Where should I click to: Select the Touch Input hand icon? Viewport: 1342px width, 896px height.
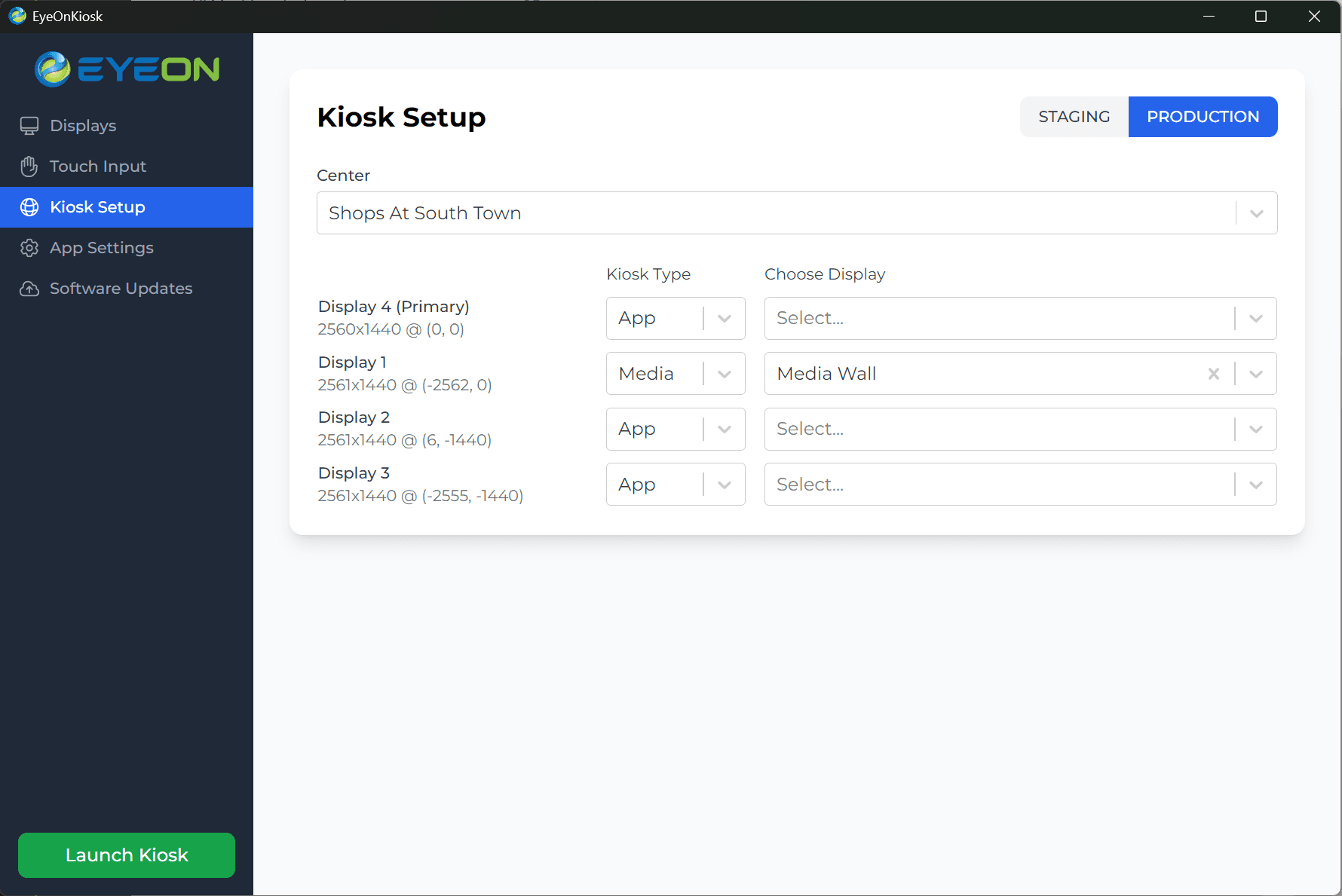click(x=29, y=166)
